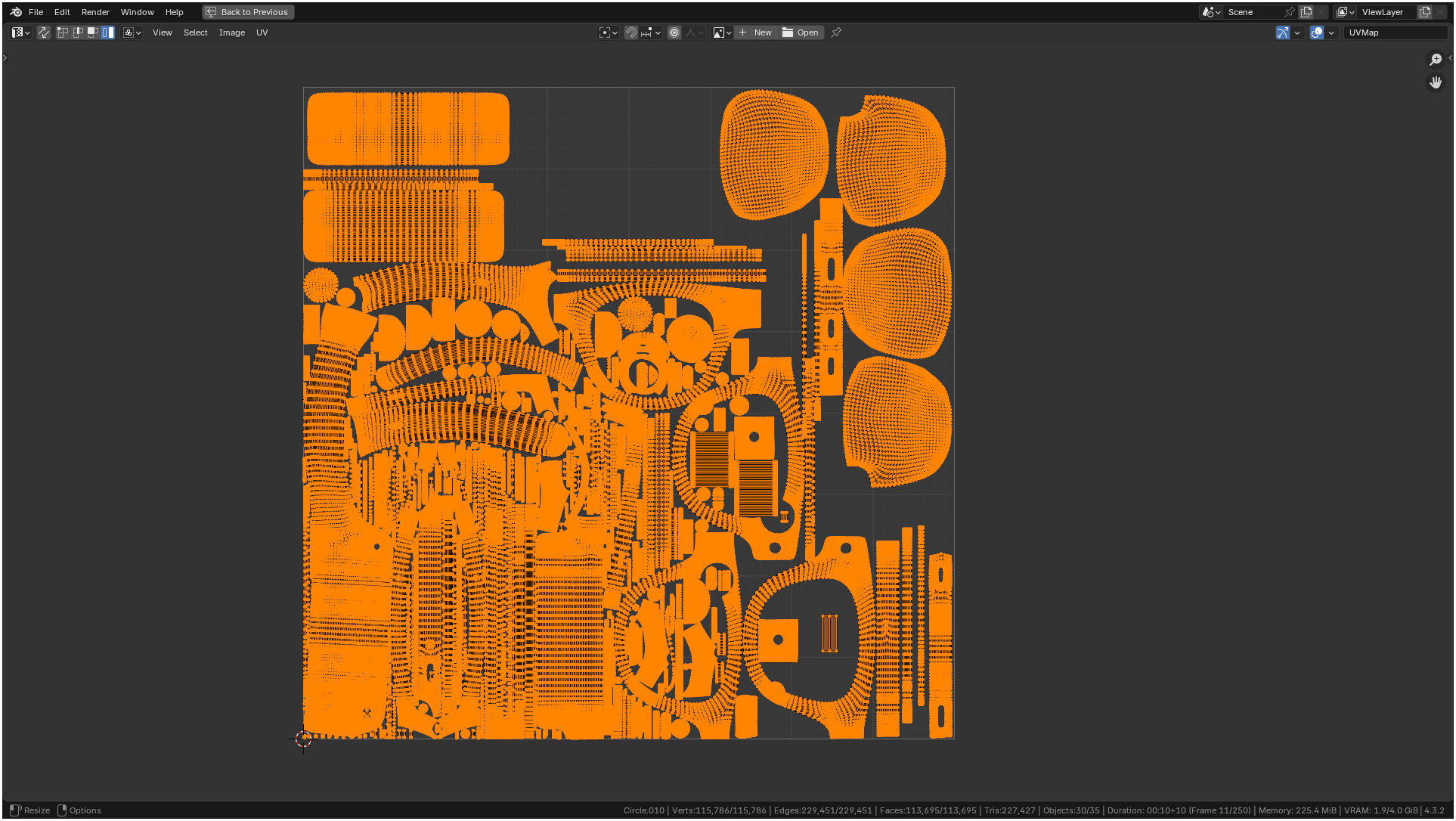Toggle UV sync selection button

(44, 33)
